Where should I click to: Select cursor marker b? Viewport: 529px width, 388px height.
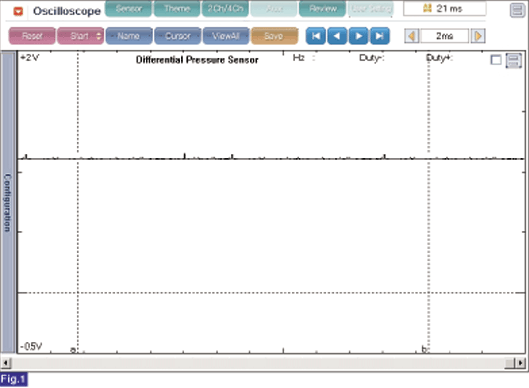coord(424,349)
